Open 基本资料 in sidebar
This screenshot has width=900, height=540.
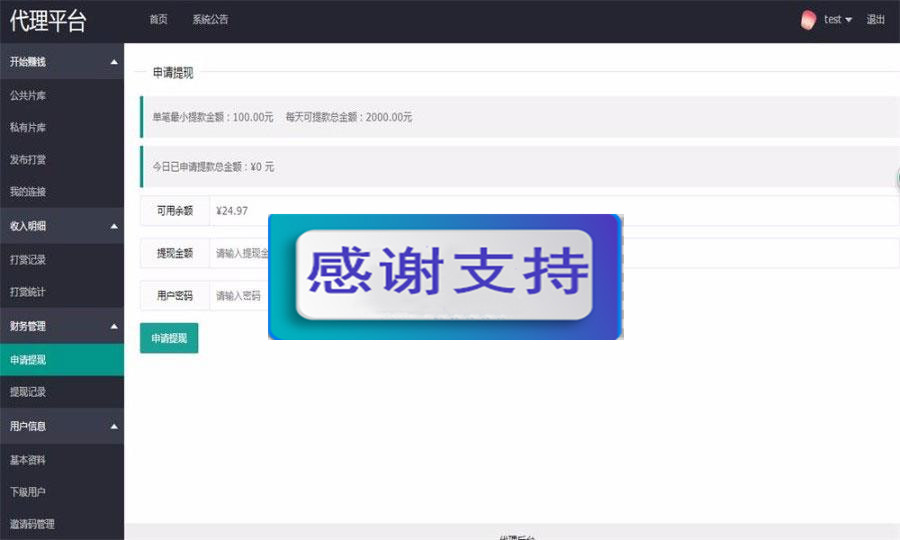[62, 460]
